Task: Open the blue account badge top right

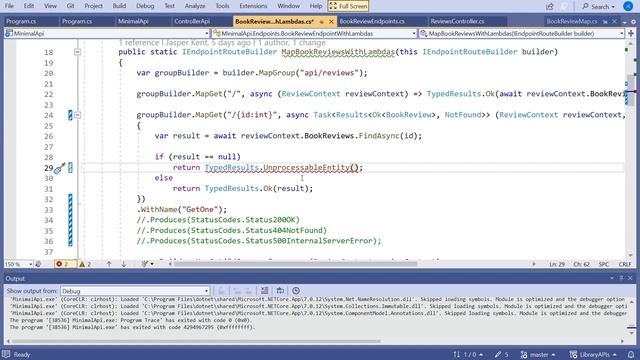Action: pos(629,6)
